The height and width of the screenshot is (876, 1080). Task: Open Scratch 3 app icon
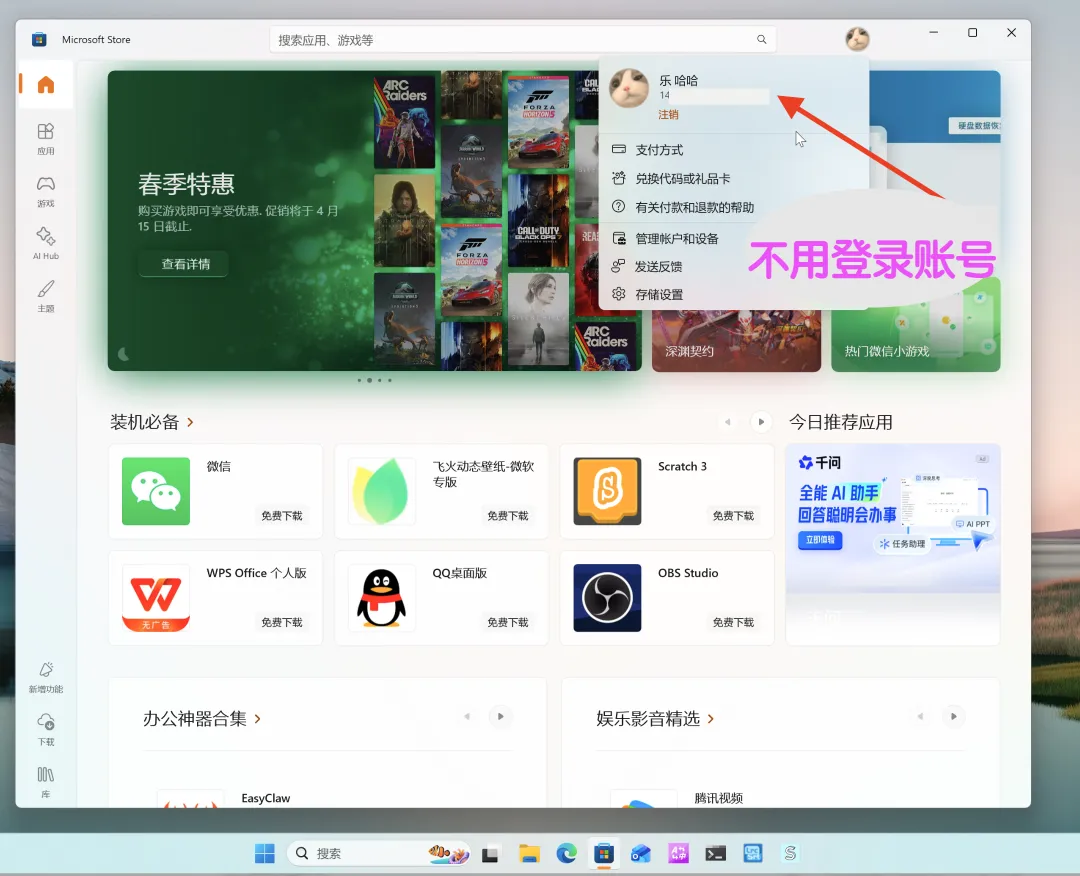tap(607, 491)
